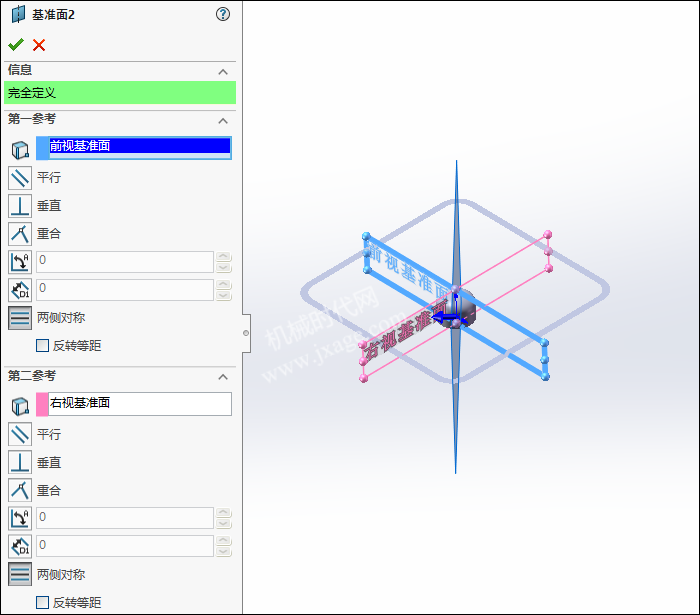Toggle the angle option in first reference
700x615 pixels.
click(20, 262)
